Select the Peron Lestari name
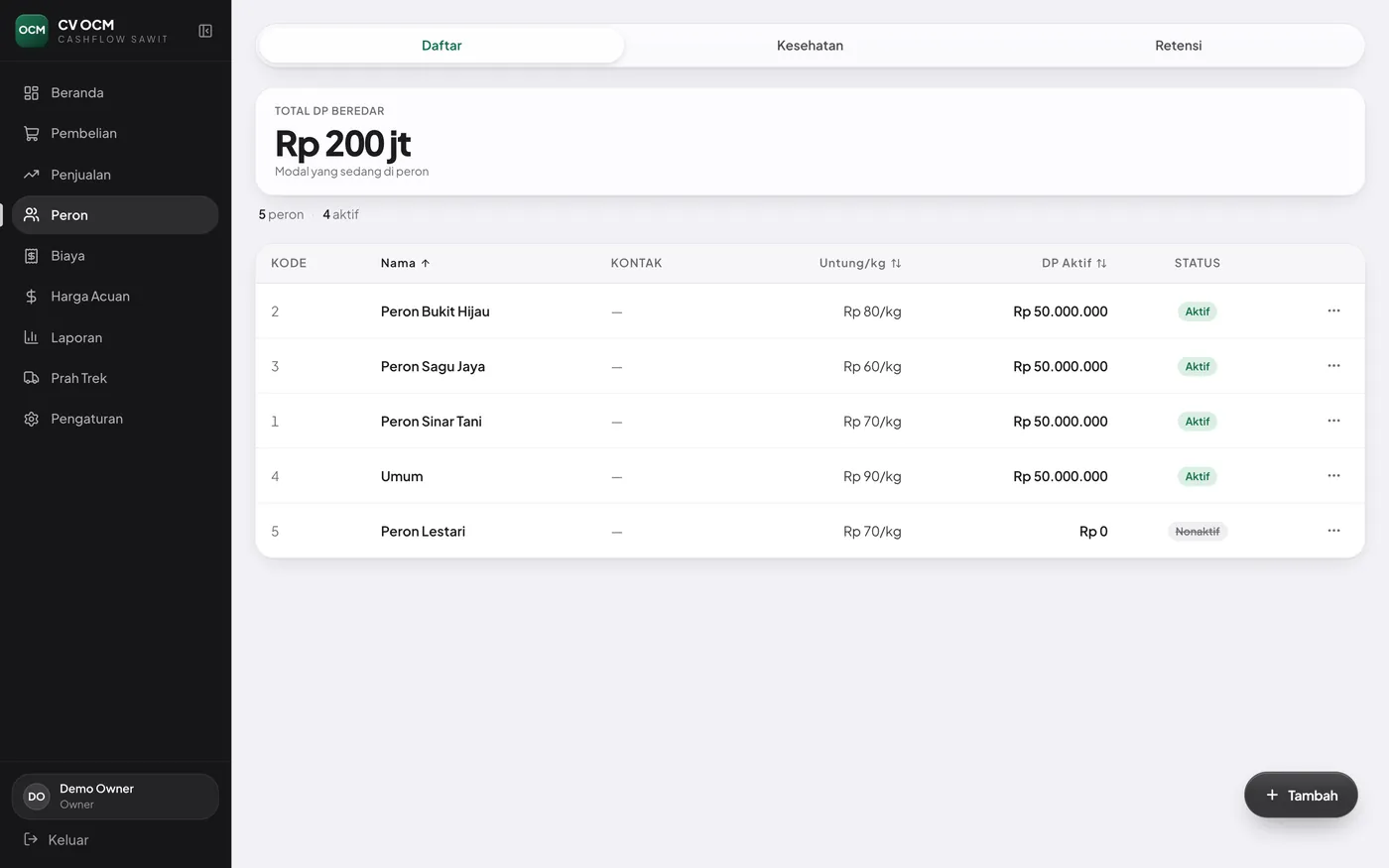 423,532
